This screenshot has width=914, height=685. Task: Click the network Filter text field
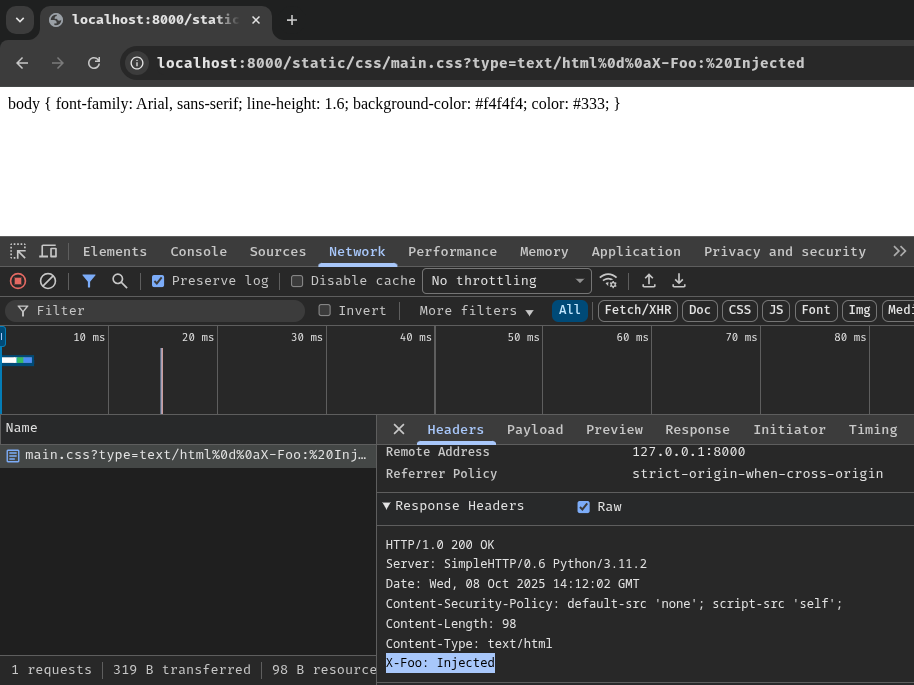(160, 311)
